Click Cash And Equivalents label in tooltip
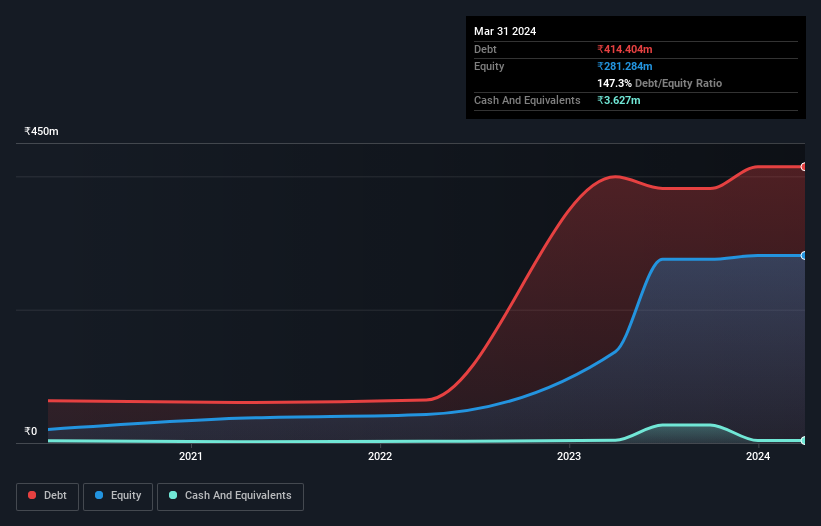Screen dimensions: 821x526 click(527, 100)
